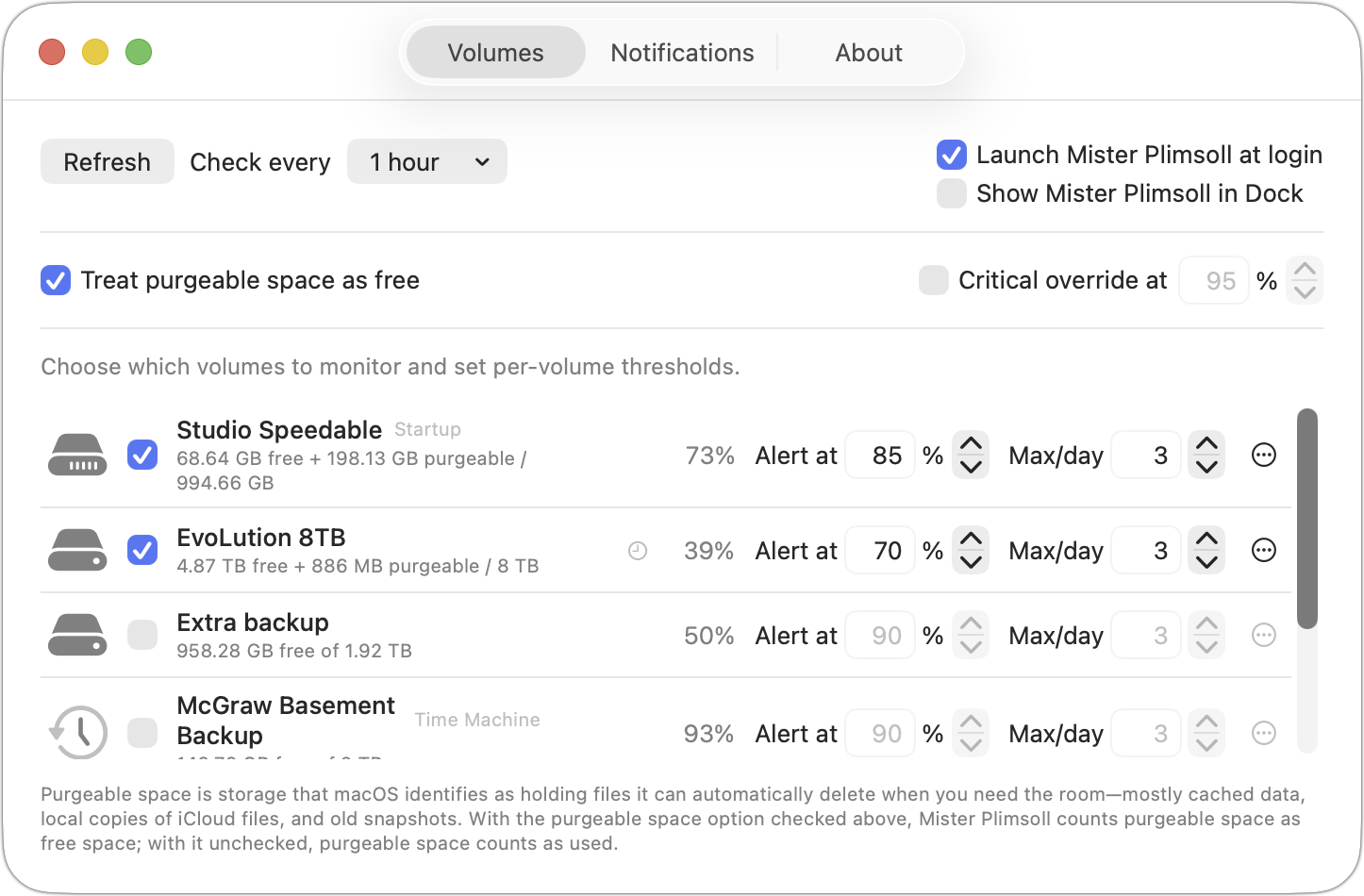Click the McGraw Basement Backup Max/day field
The height and width of the screenshot is (896, 1364).
coord(1146,733)
